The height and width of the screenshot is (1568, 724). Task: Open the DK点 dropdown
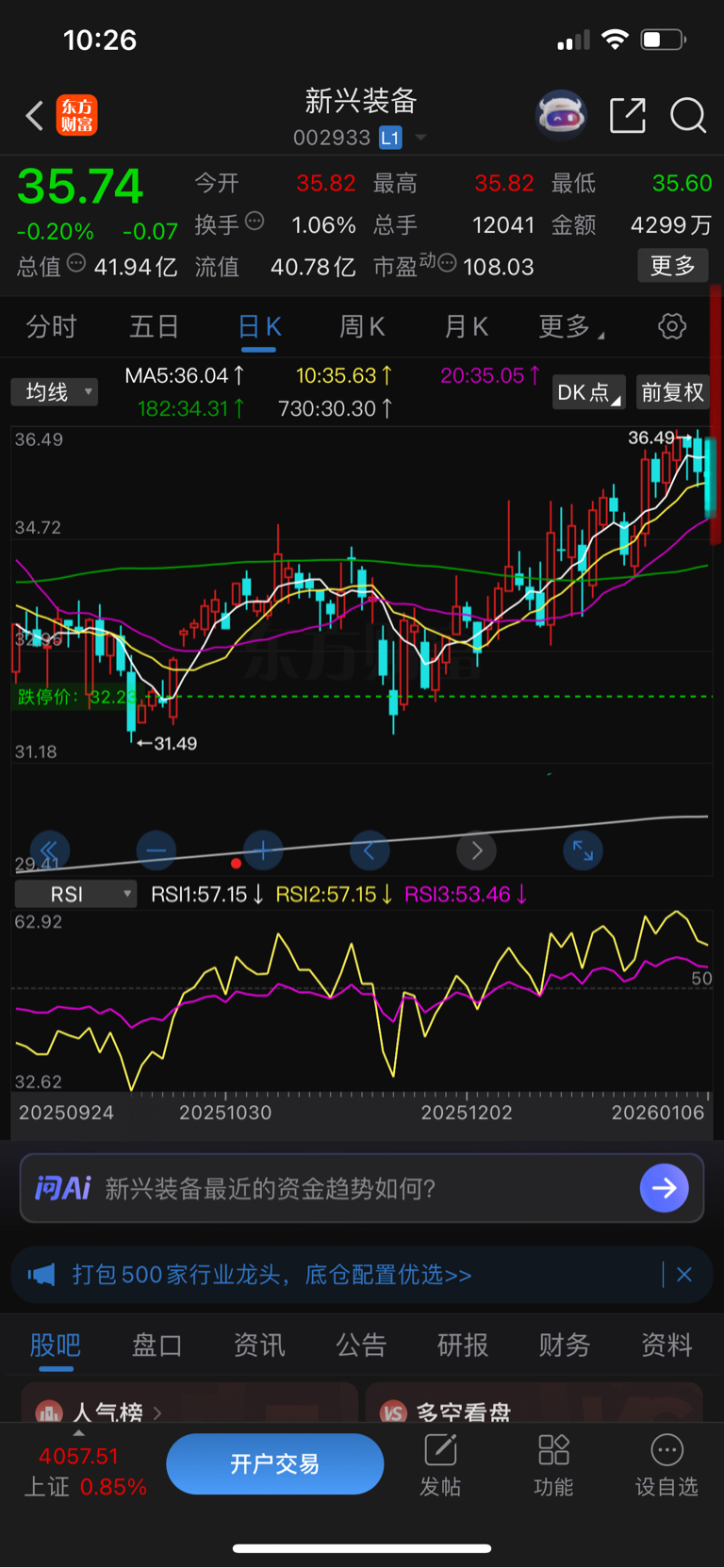pos(589,392)
